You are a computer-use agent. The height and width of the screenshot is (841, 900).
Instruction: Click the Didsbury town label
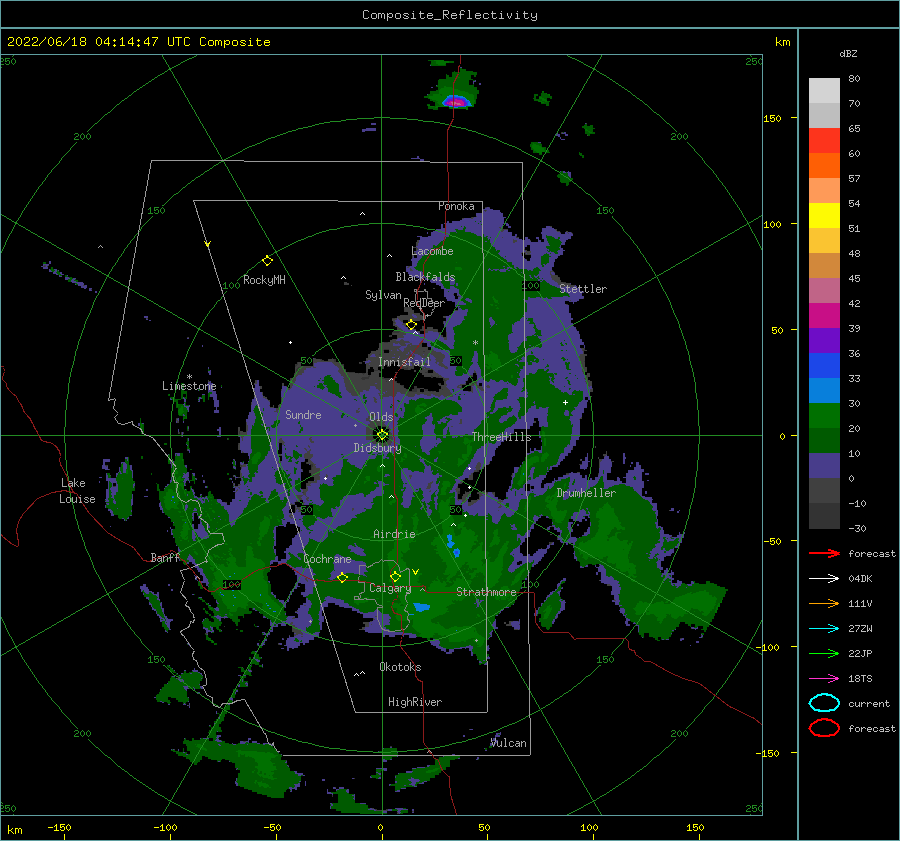378,448
